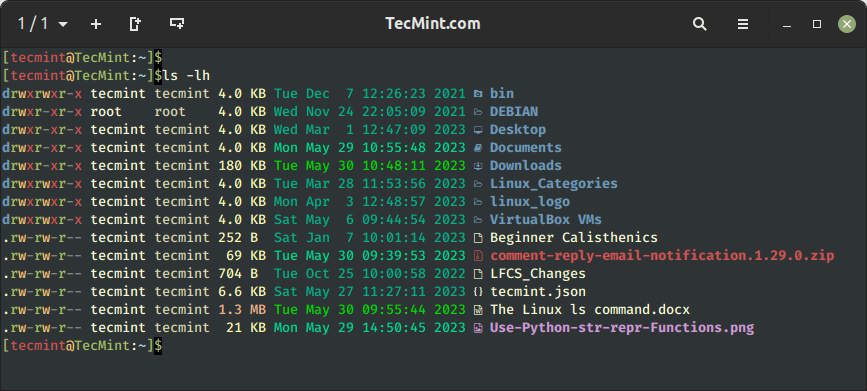
Task: Click the date Tue Oct 25 10:00:58 2022
Action: click(369, 274)
